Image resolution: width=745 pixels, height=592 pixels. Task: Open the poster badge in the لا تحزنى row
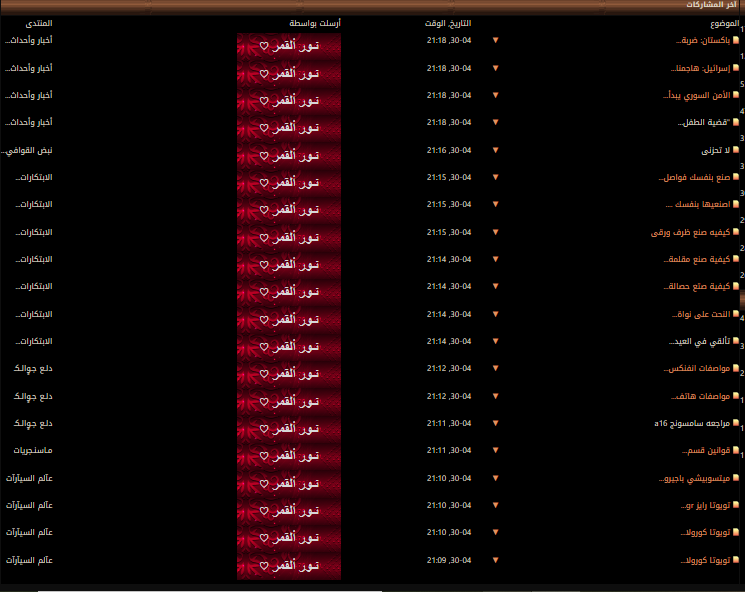click(289, 156)
